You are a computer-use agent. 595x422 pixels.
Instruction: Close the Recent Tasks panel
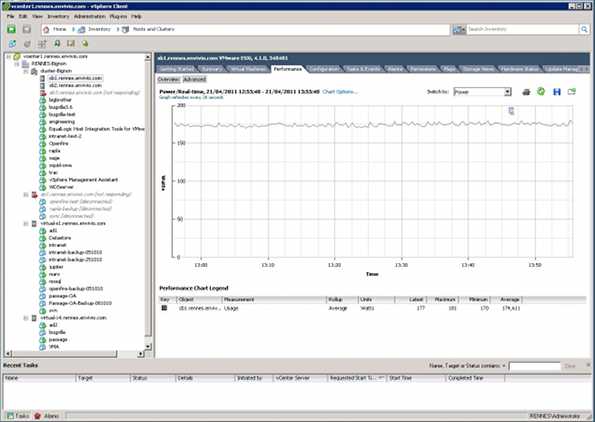tap(588, 365)
